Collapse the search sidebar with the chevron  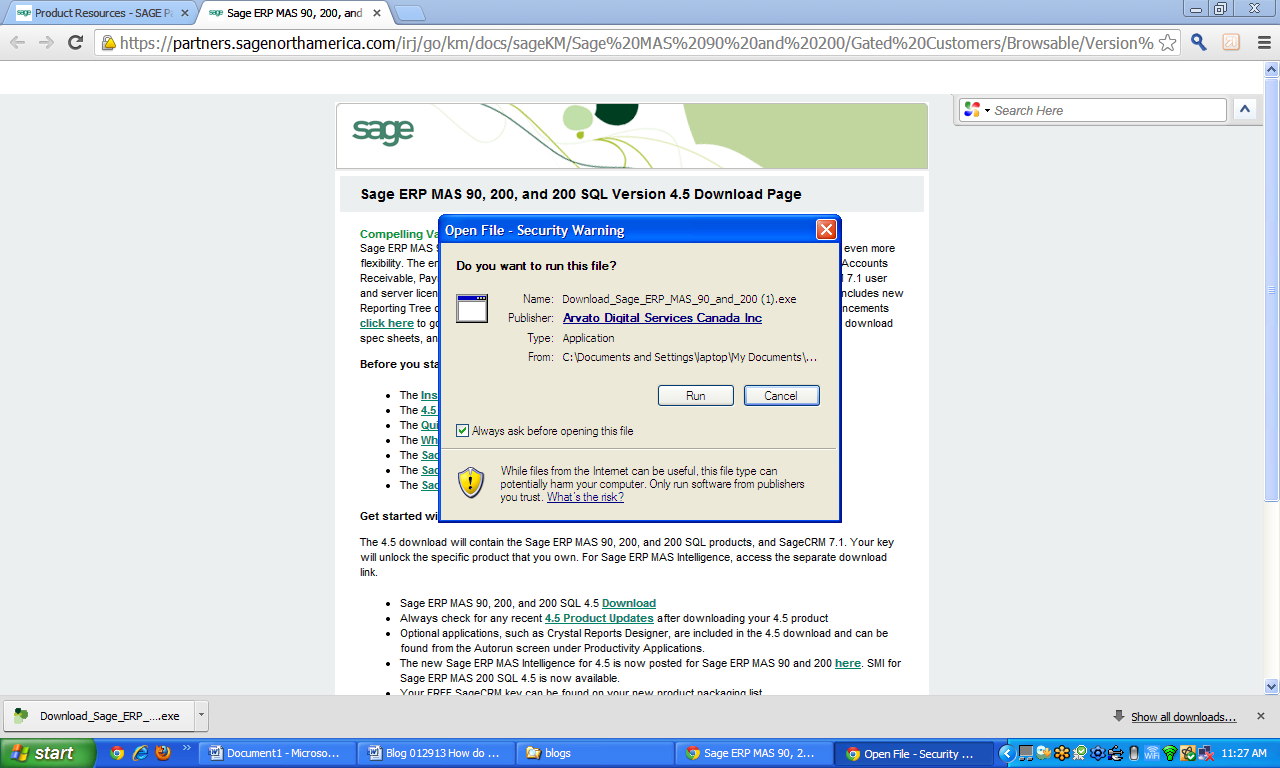coord(1245,110)
